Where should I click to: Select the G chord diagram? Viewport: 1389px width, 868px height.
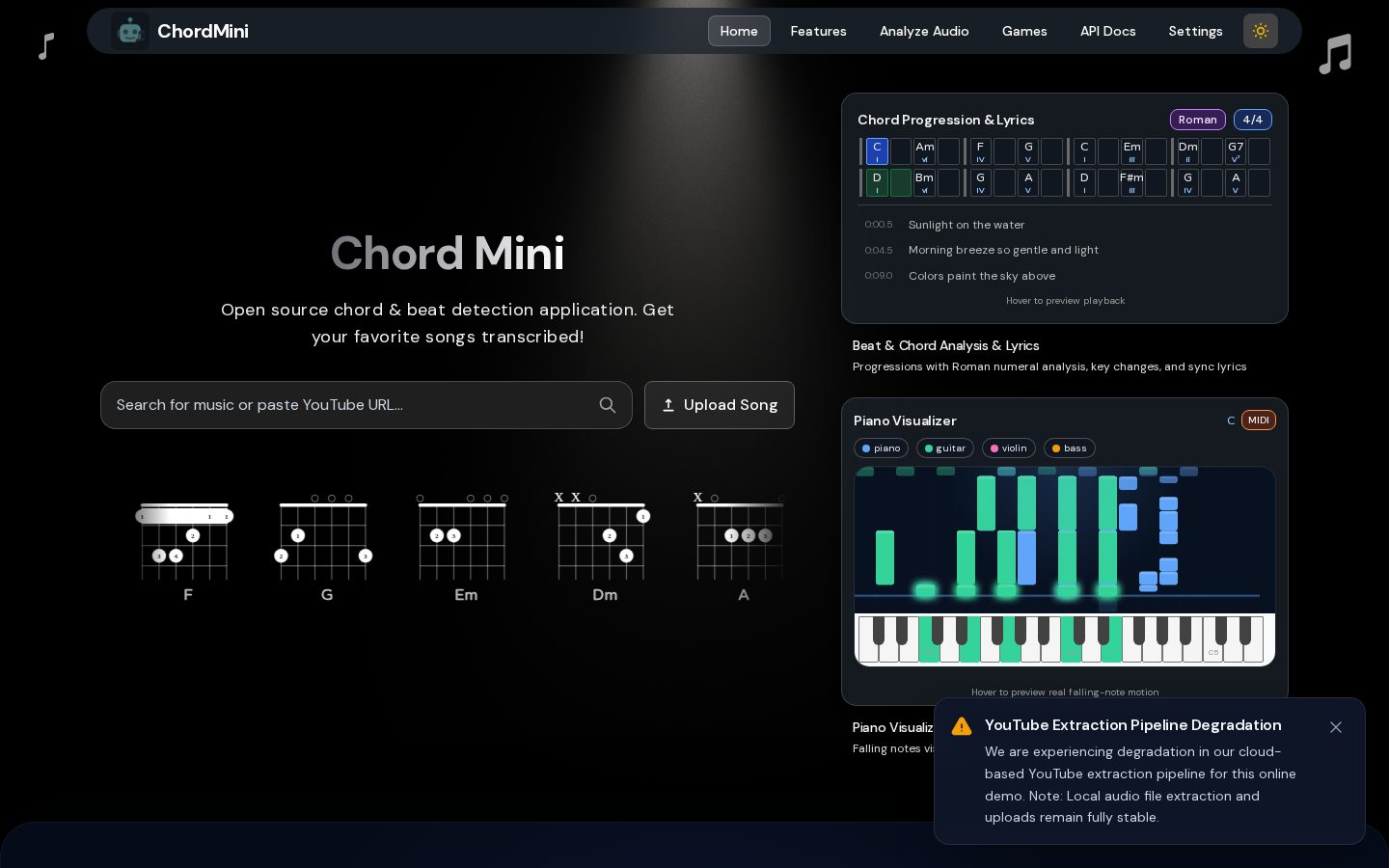(324, 548)
